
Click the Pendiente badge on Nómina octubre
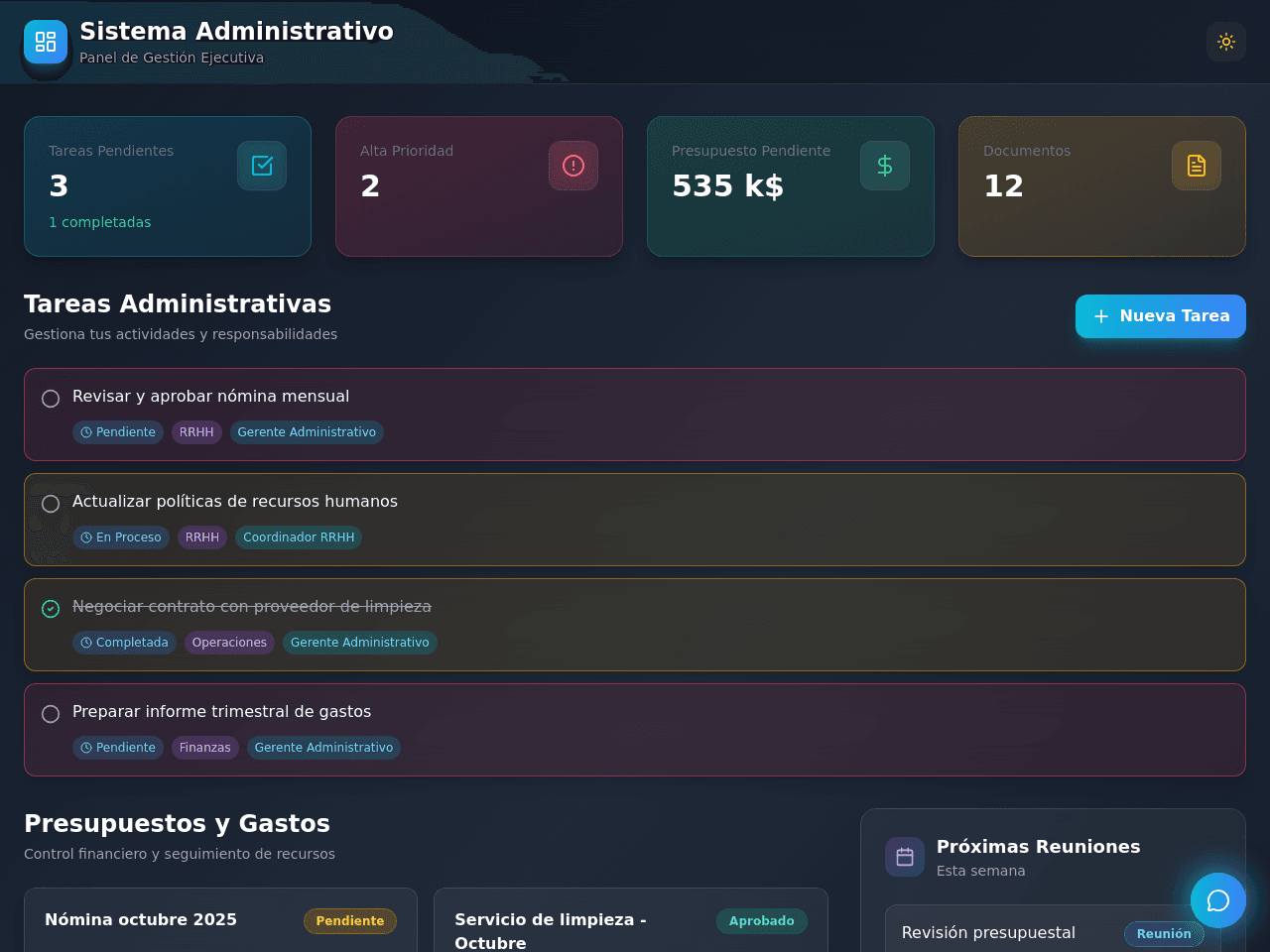[350, 921]
